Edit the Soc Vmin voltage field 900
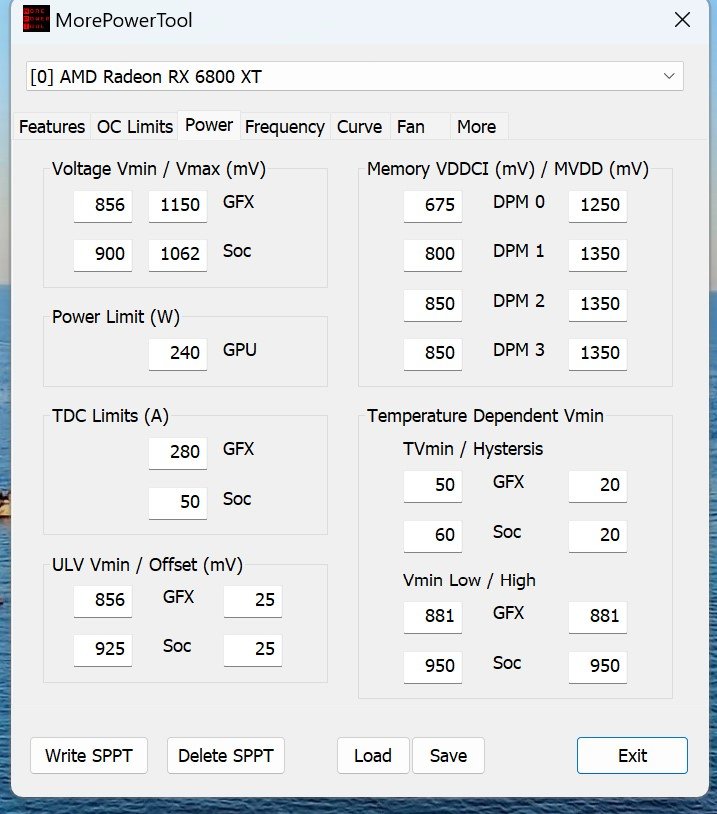 click(103, 254)
